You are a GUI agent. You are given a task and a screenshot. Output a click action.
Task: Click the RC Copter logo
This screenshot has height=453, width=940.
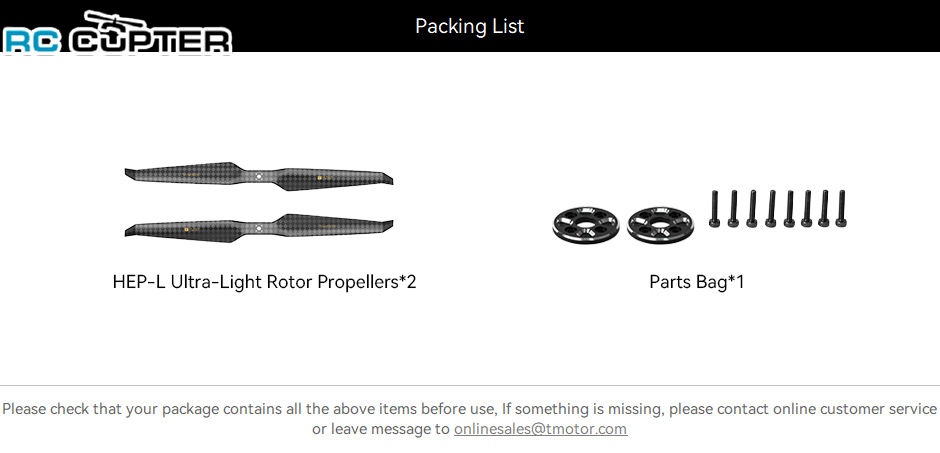117,32
